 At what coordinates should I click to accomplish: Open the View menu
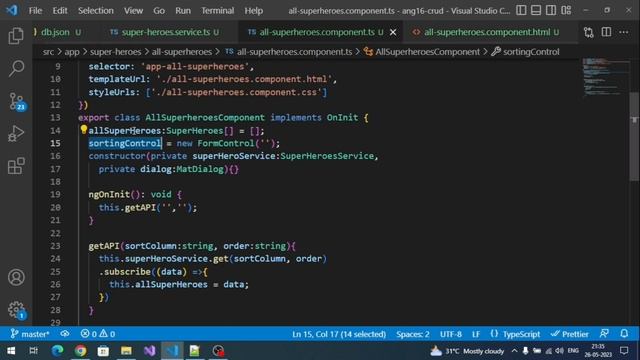click(133, 11)
